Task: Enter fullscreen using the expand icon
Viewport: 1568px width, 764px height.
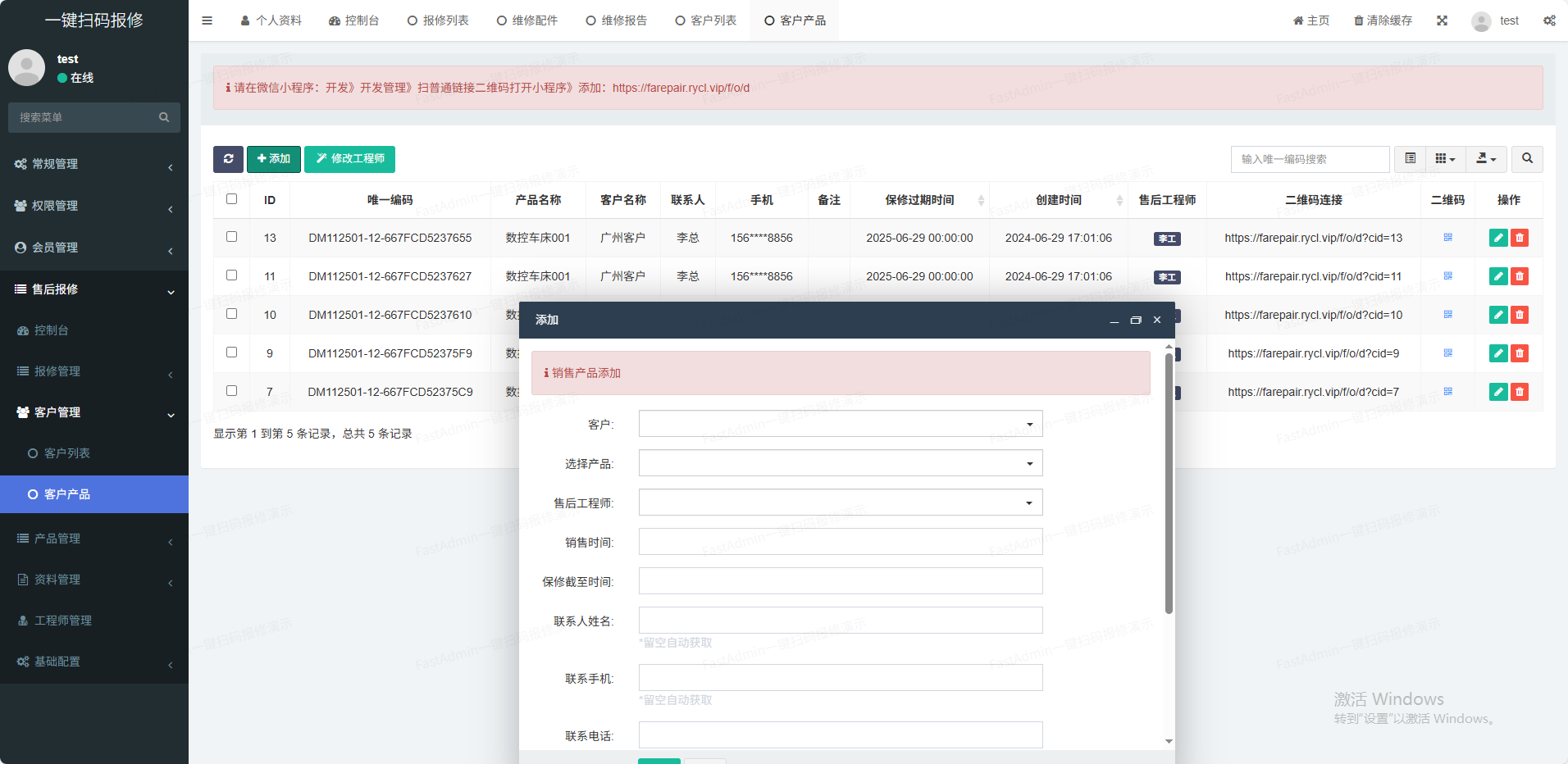Action: [x=1442, y=20]
